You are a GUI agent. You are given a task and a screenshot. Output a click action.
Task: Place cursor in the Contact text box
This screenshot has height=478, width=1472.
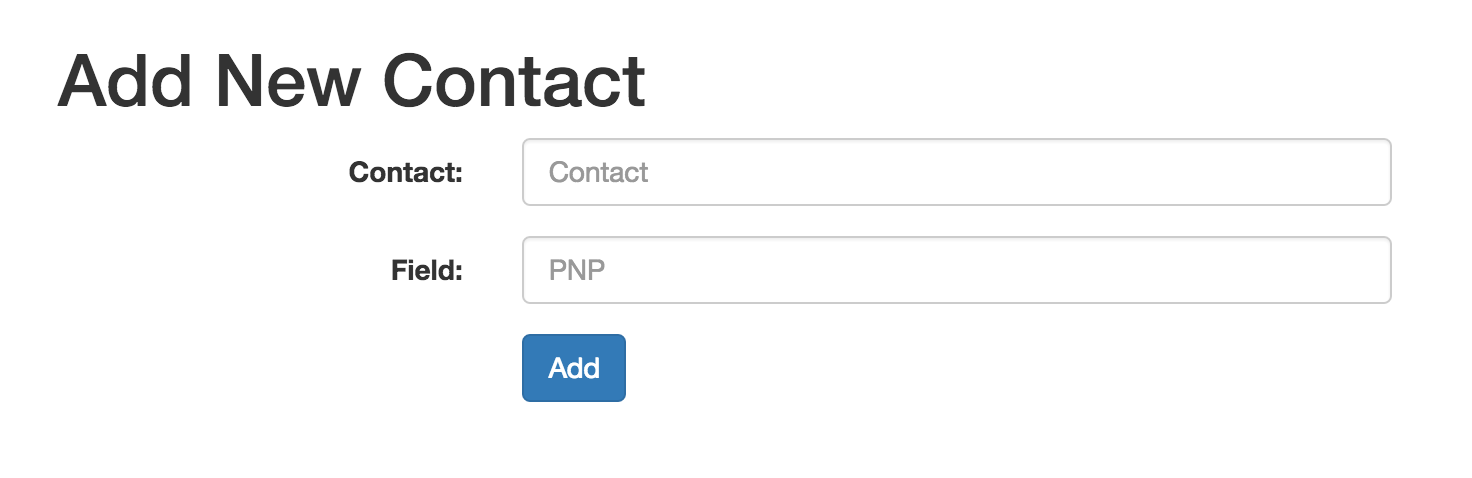[957, 172]
